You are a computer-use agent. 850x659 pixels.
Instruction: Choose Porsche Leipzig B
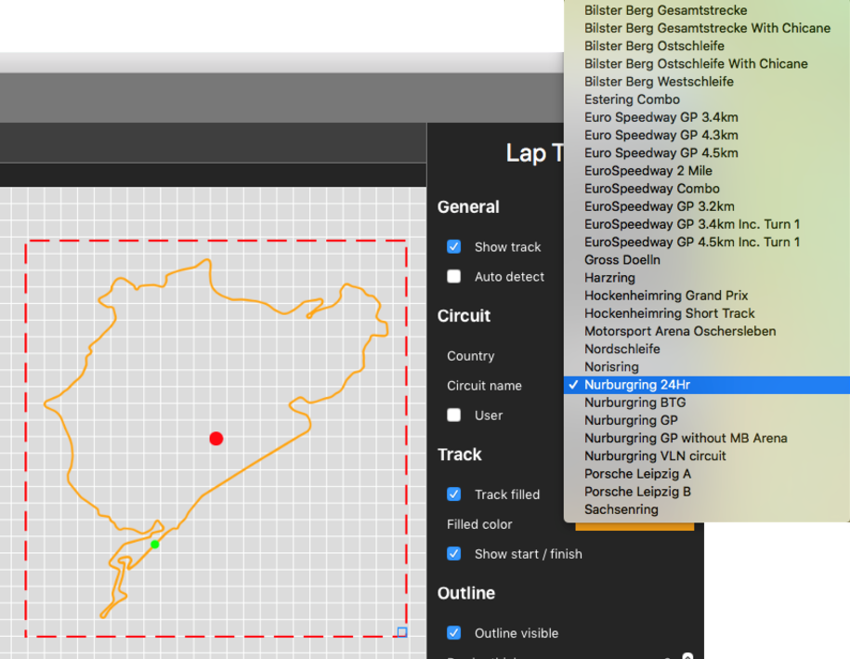(707, 493)
